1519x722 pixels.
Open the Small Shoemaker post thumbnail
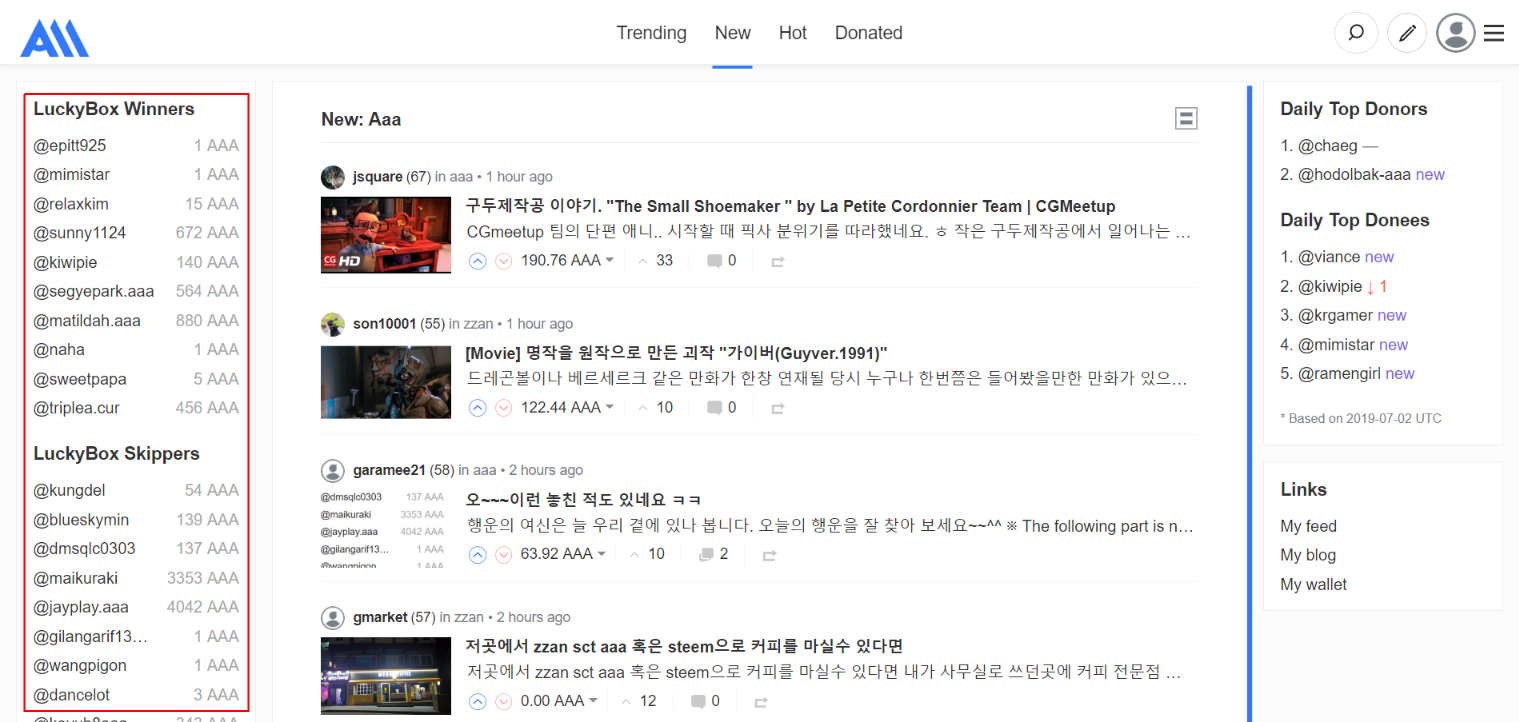tap(386, 234)
